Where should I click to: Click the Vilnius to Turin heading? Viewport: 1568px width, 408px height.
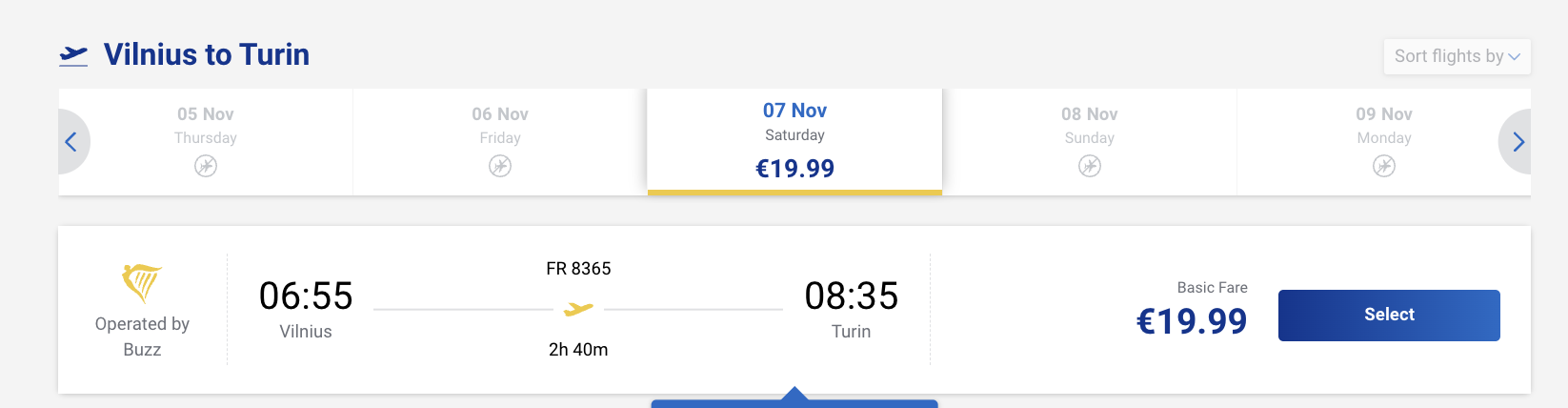207,54
